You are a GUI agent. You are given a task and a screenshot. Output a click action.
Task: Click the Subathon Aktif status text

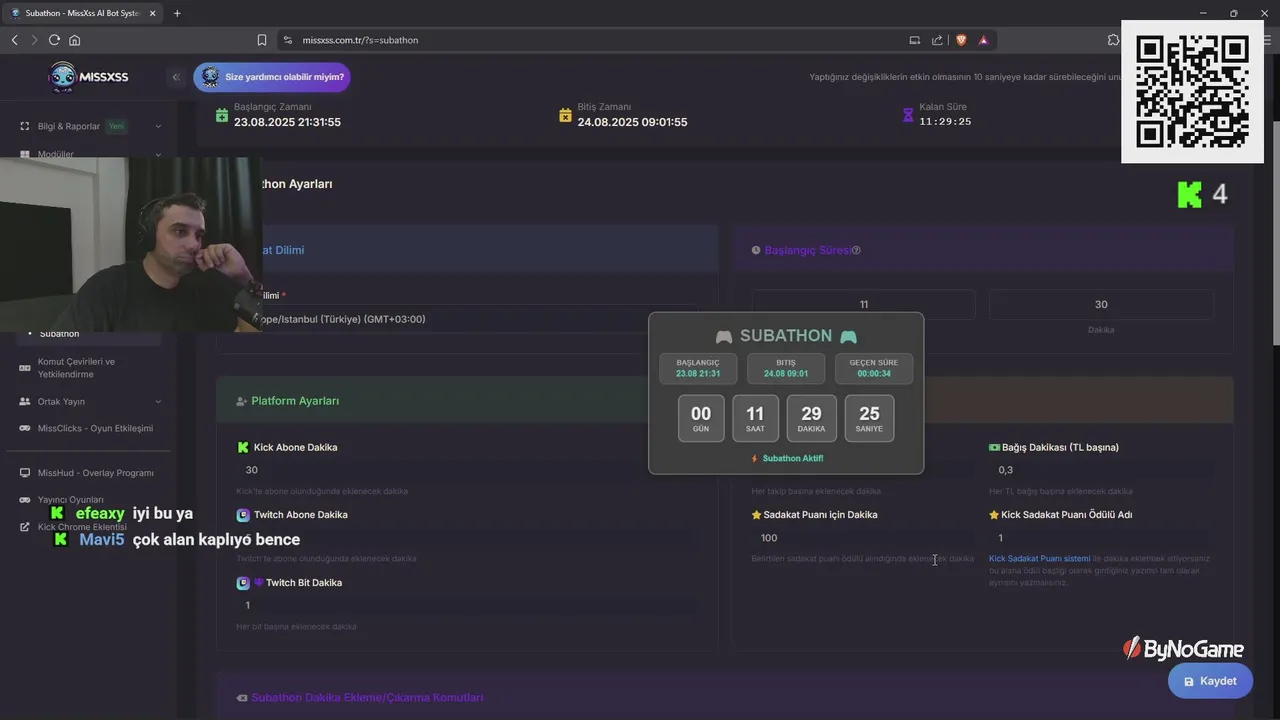tap(787, 458)
